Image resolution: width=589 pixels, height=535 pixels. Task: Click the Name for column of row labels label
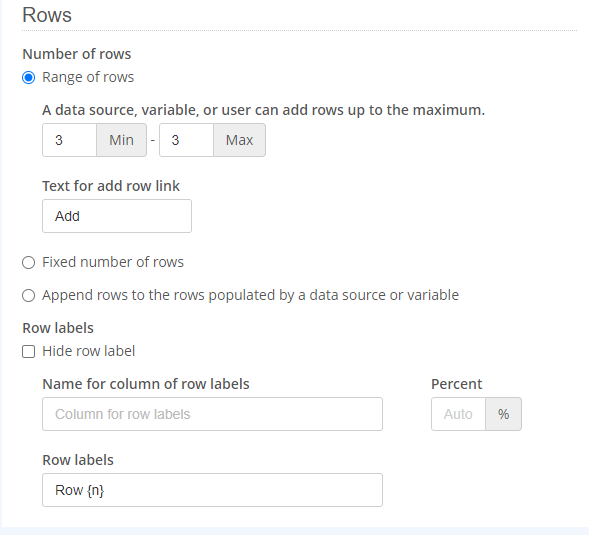click(146, 384)
